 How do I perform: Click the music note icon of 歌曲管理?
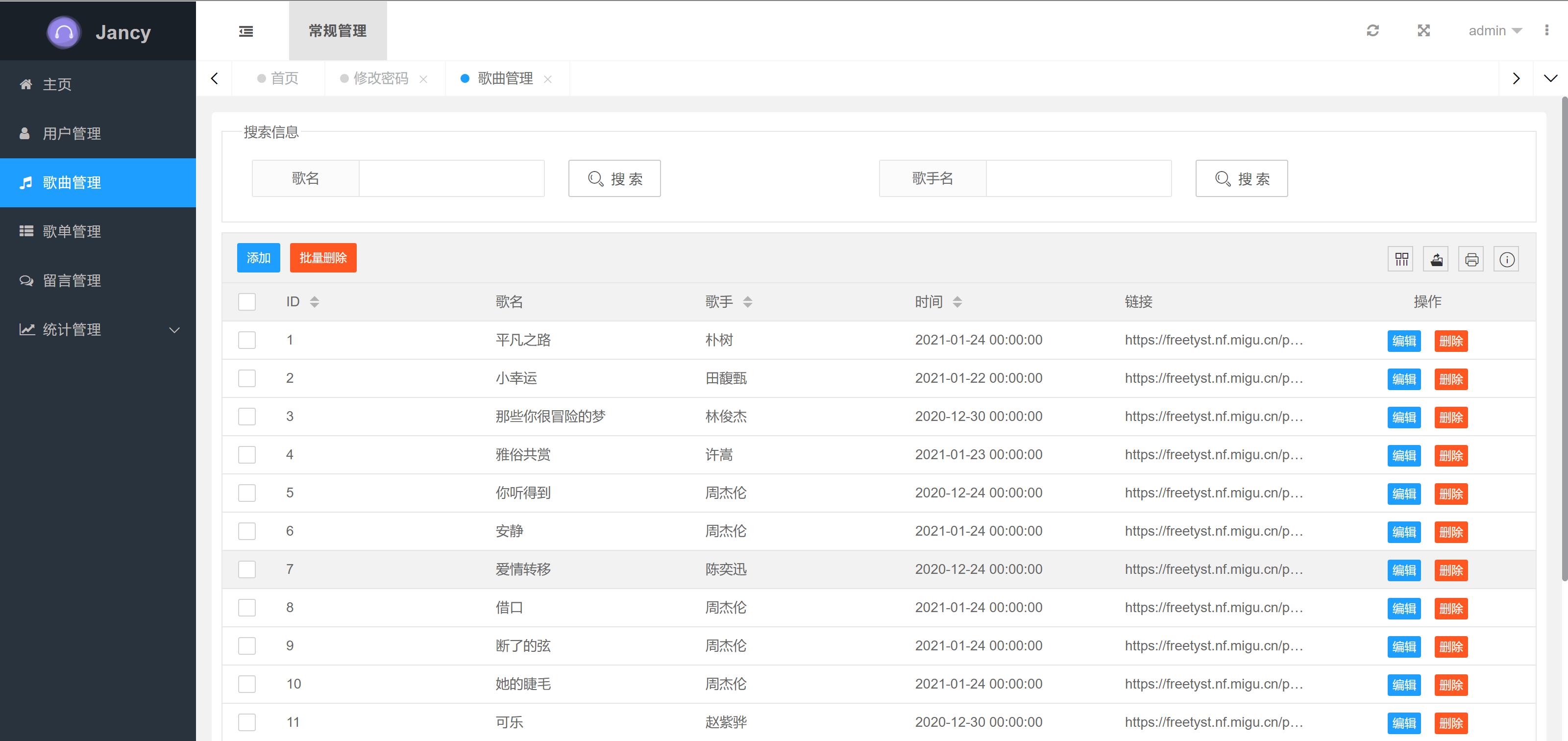[25, 183]
